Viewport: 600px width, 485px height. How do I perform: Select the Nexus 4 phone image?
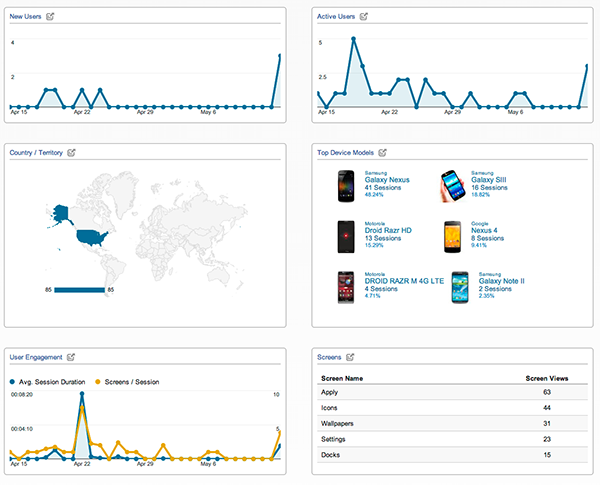coord(452,237)
